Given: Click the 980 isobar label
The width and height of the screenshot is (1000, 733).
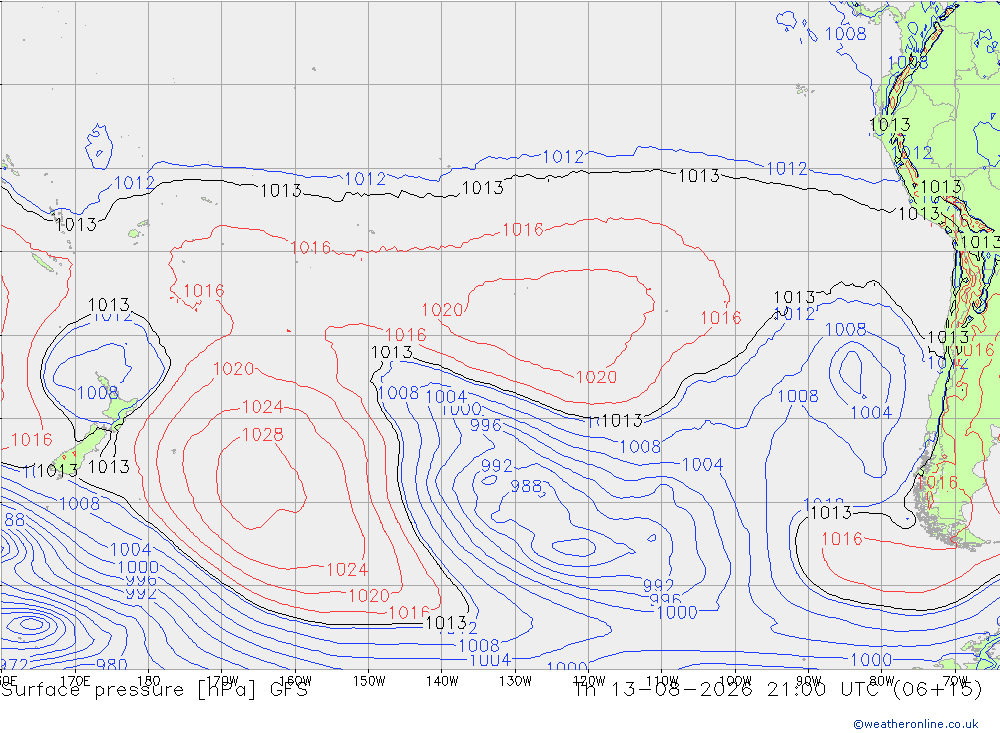Looking at the screenshot, I should [112, 664].
